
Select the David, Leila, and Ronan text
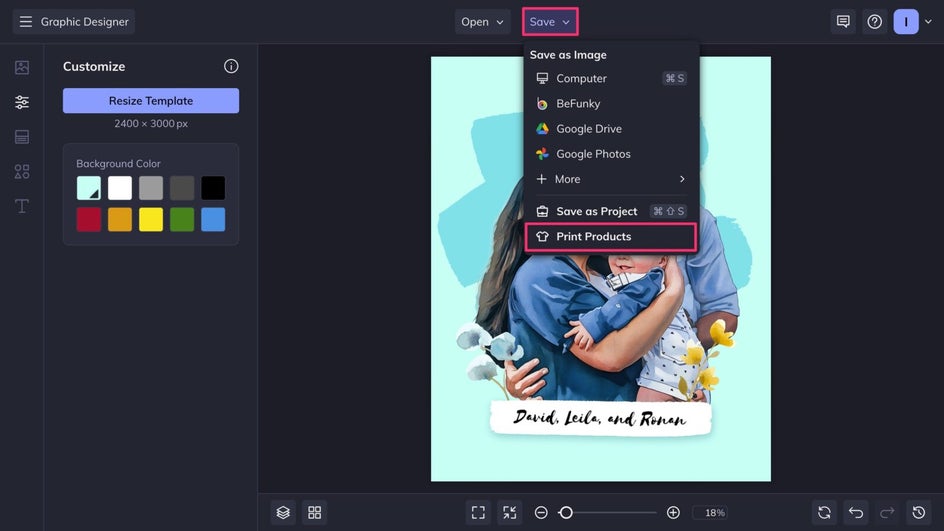(600, 418)
